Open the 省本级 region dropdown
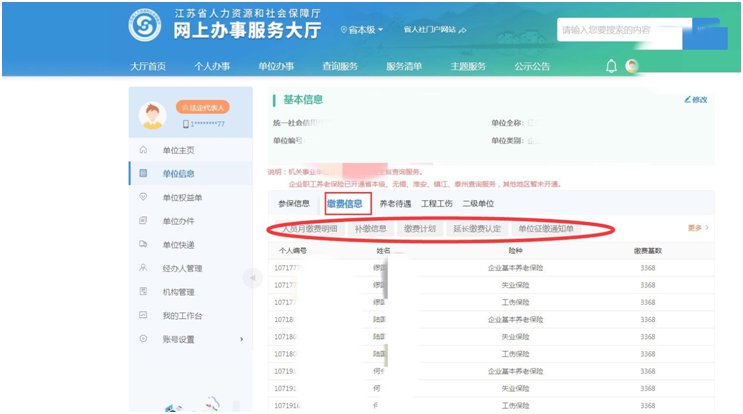Viewport: 743px width, 414px height. pyautogui.click(x=362, y=30)
